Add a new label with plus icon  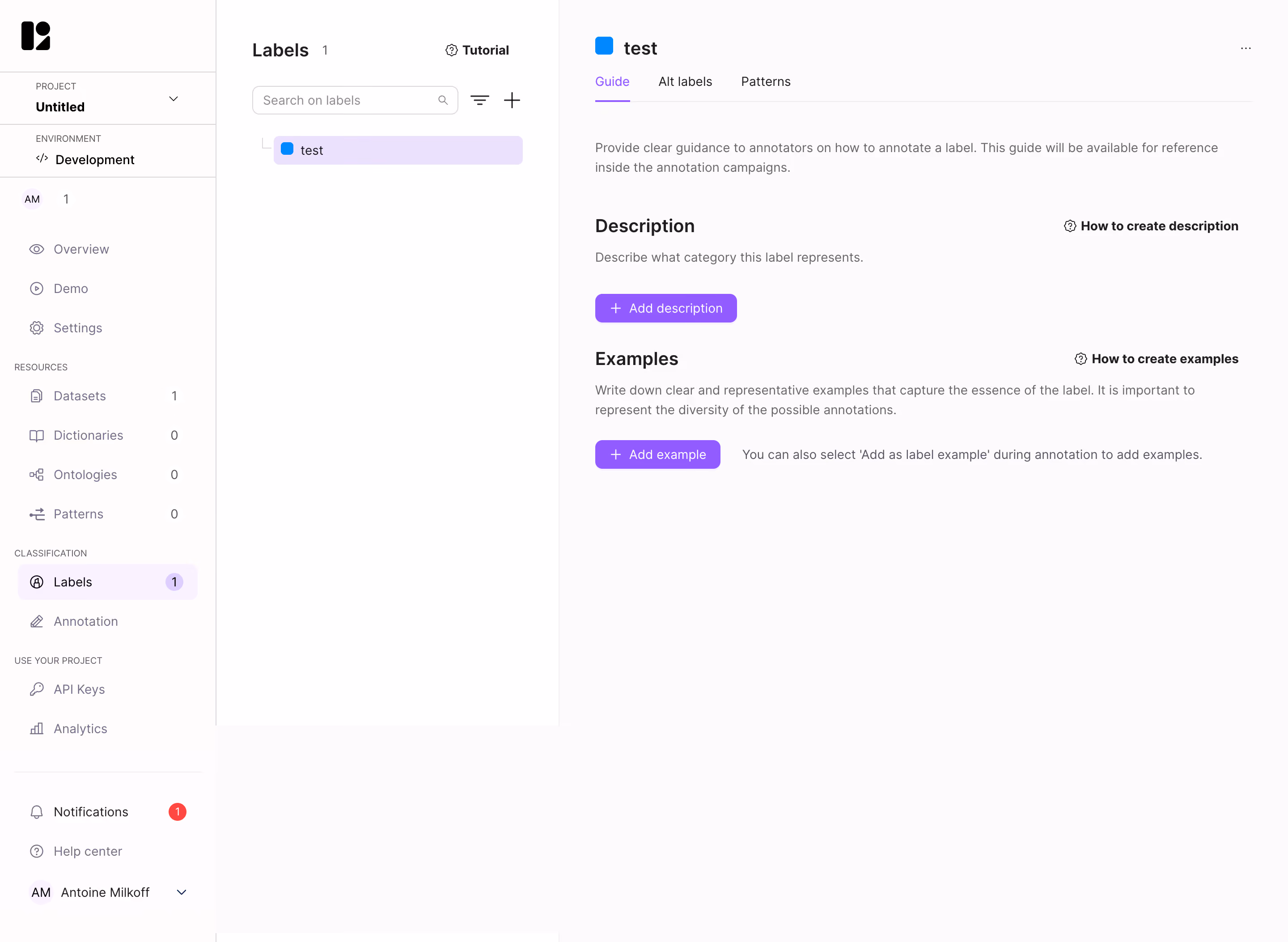click(512, 100)
